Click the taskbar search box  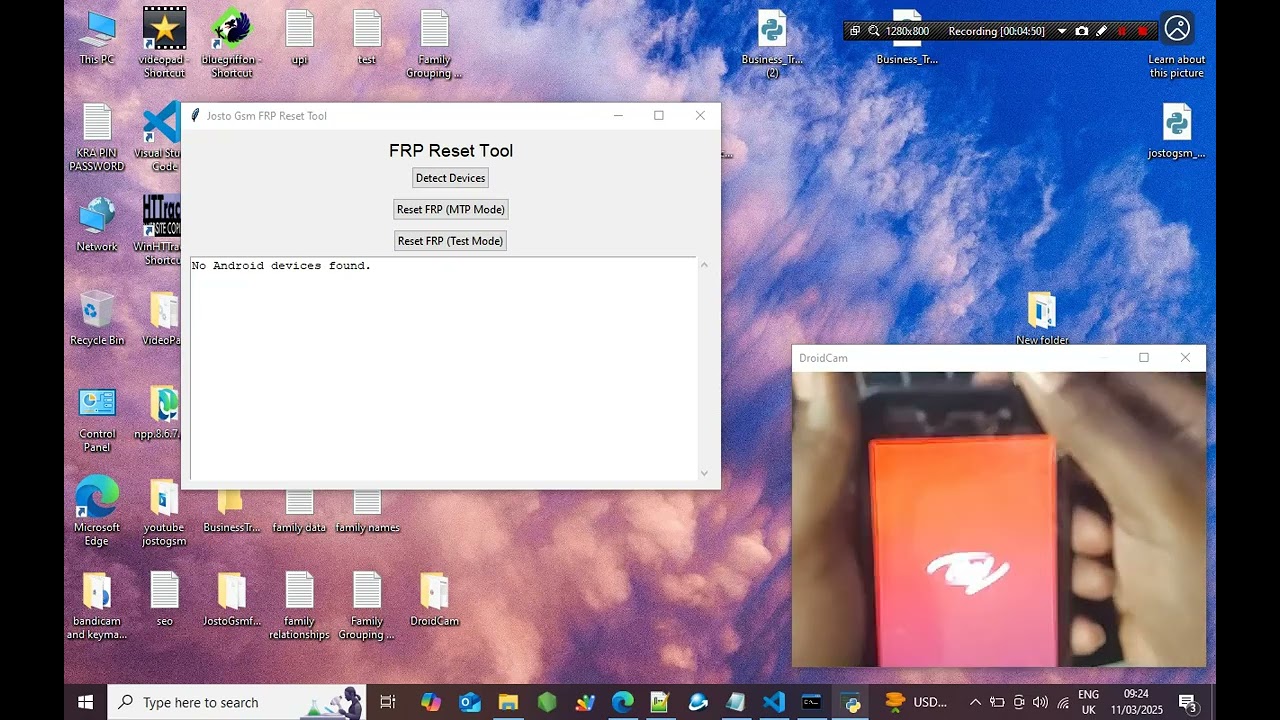coord(236,702)
